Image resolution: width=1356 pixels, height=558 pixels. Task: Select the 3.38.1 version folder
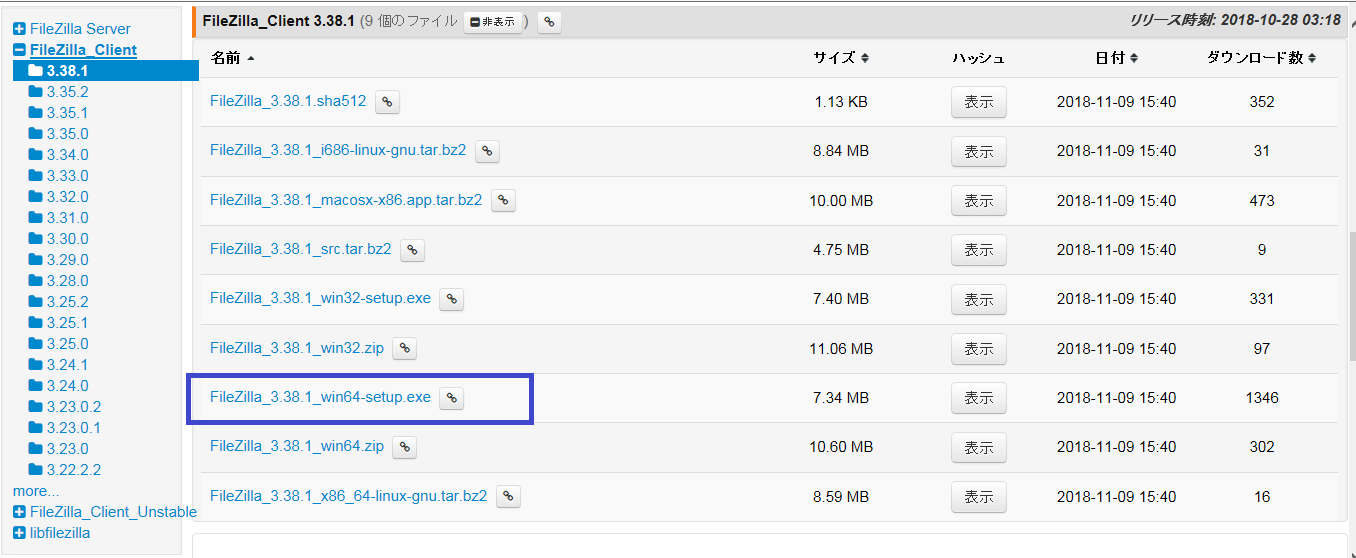tap(67, 71)
